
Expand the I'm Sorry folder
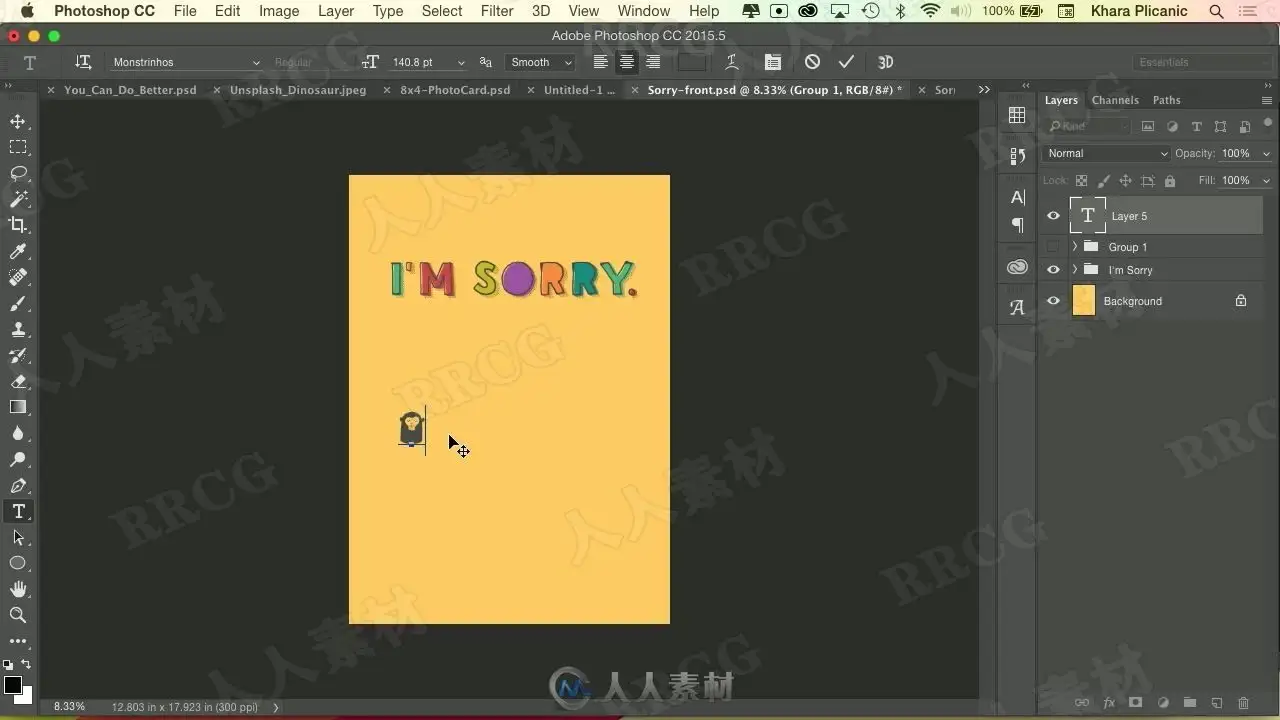(1075, 270)
